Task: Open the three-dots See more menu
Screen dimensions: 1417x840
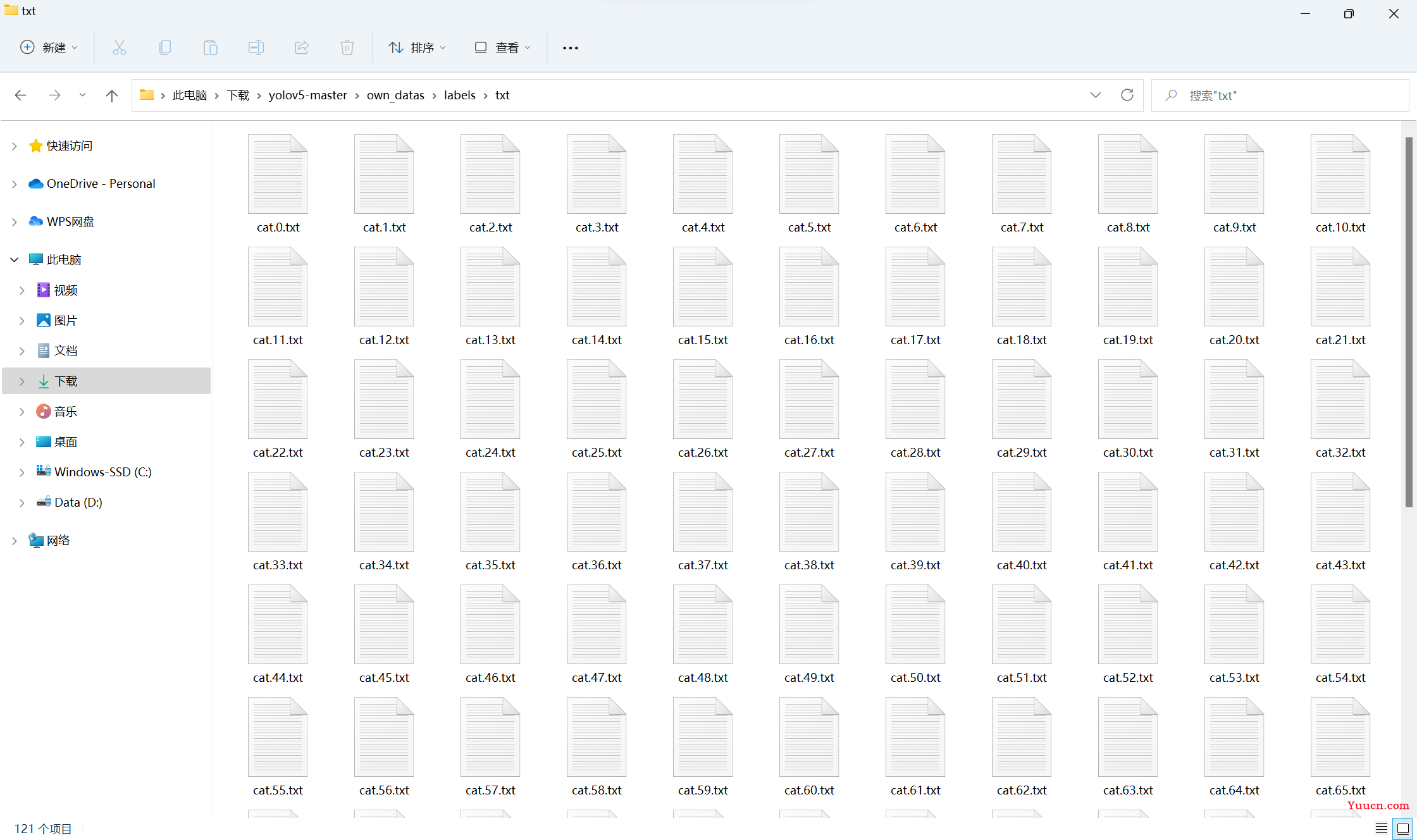Action: [571, 47]
